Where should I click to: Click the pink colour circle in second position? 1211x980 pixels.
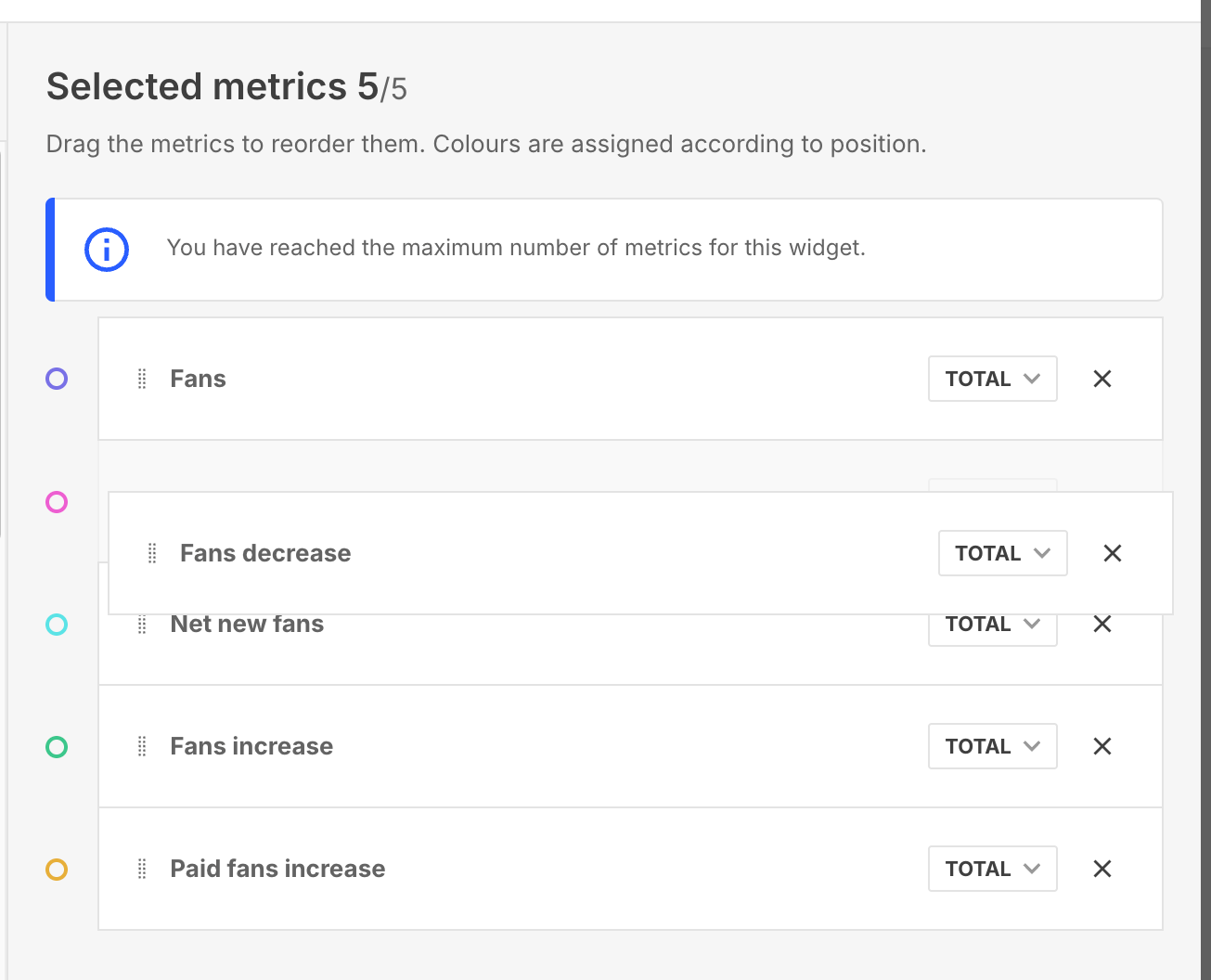pyautogui.click(x=57, y=502)
